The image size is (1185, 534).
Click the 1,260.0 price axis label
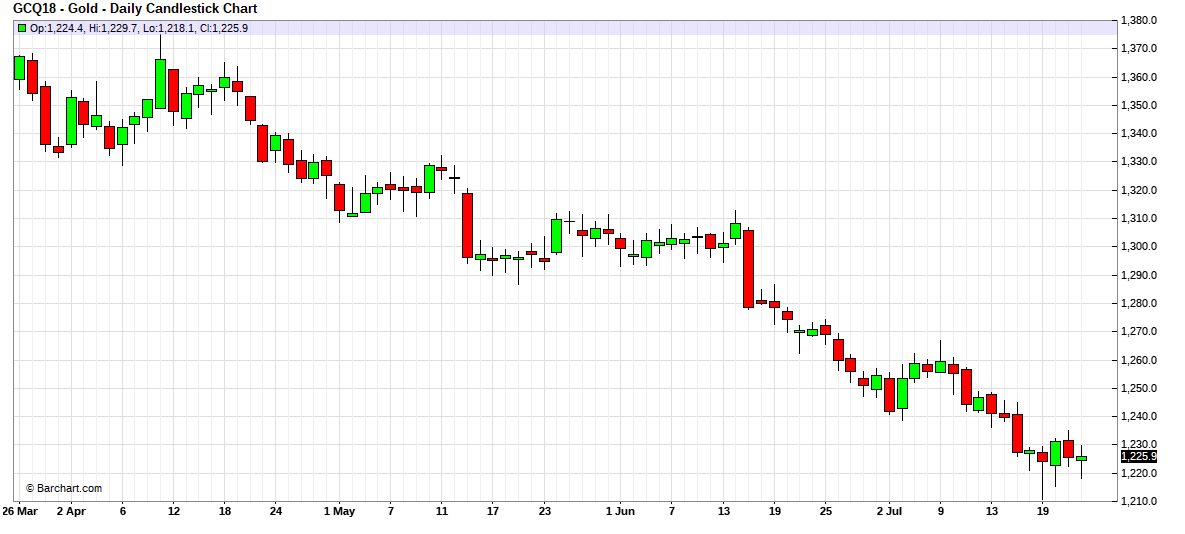[1140, 360]
